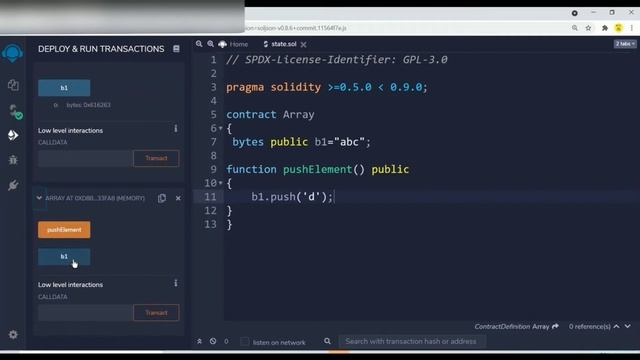Screen dimensions: 640x360
Task: Click browser zoom magnifier in address bar
Action: coord(575,28)
